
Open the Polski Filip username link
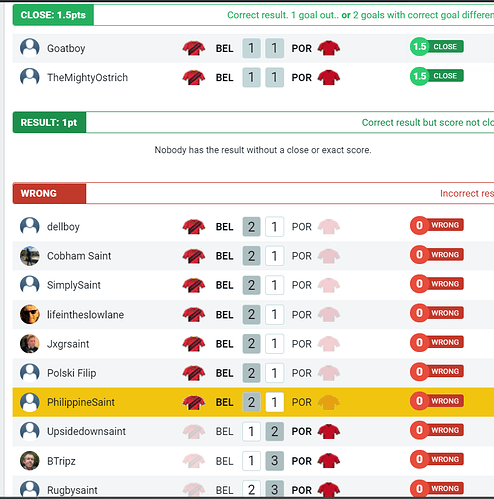point(72,373)
